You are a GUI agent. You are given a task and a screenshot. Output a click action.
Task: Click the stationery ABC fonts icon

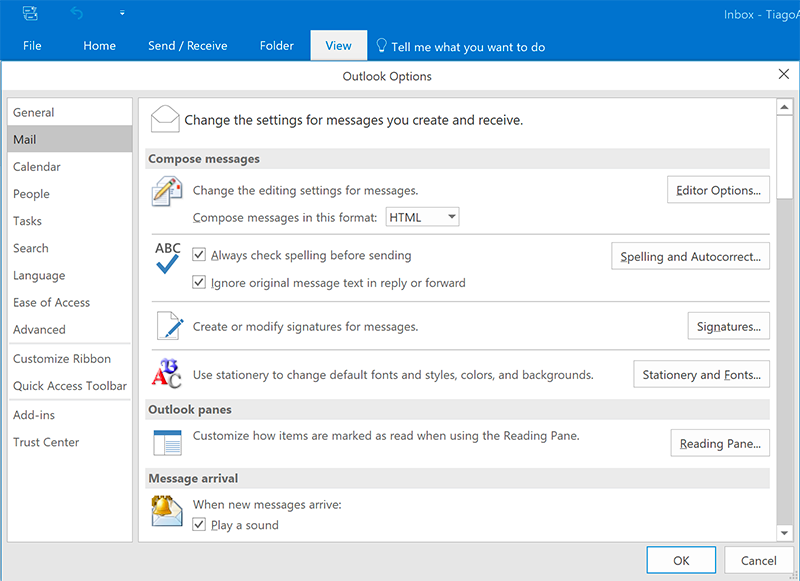pyautogui.click(x=166, y=374)
